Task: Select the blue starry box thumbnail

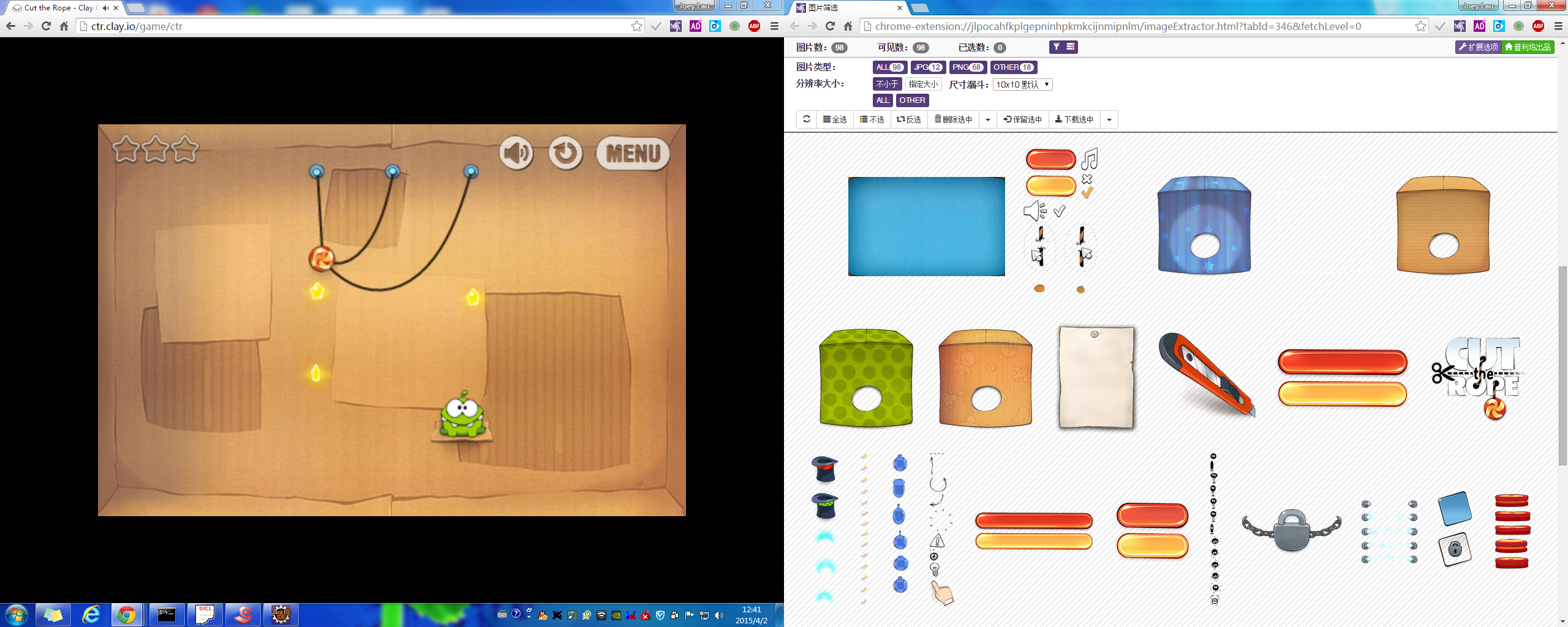Action: (x=1204, y=225)
